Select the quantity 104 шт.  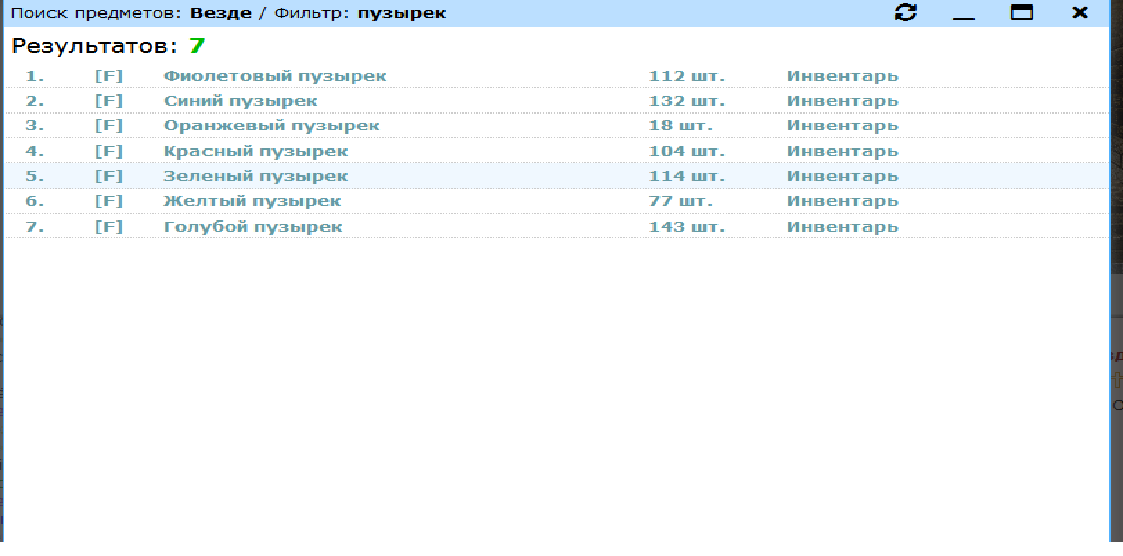[x=687, y=151]
